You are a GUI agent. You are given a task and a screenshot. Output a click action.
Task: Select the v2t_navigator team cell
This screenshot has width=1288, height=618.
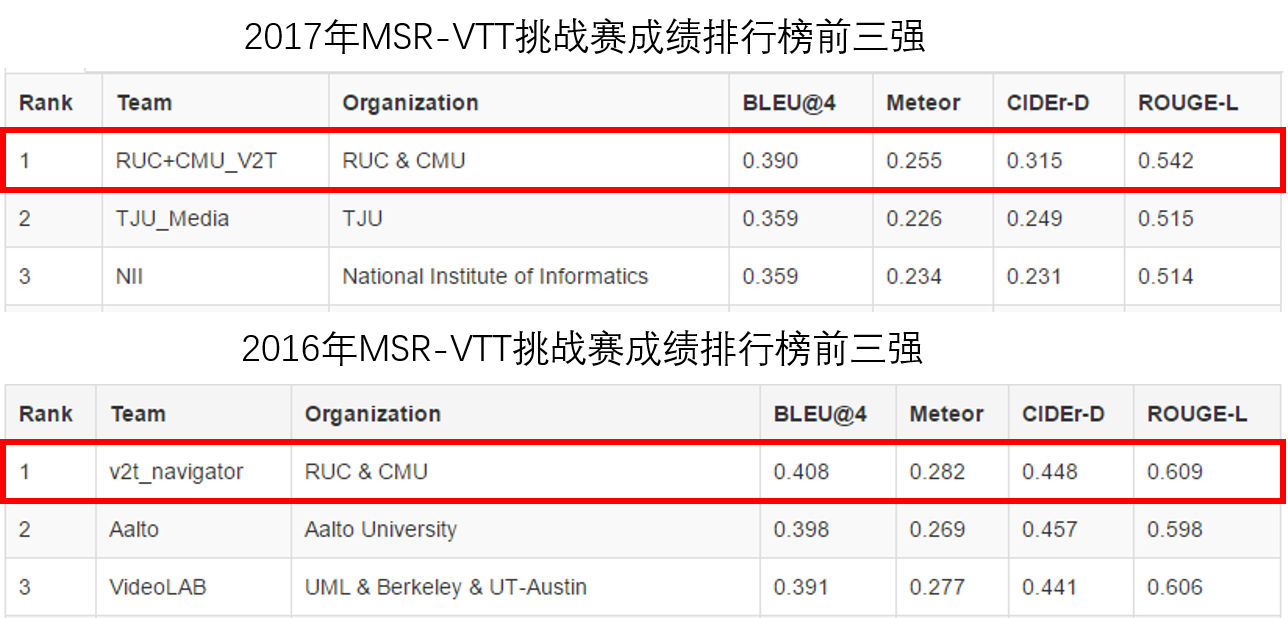click(x=176, y=471)
